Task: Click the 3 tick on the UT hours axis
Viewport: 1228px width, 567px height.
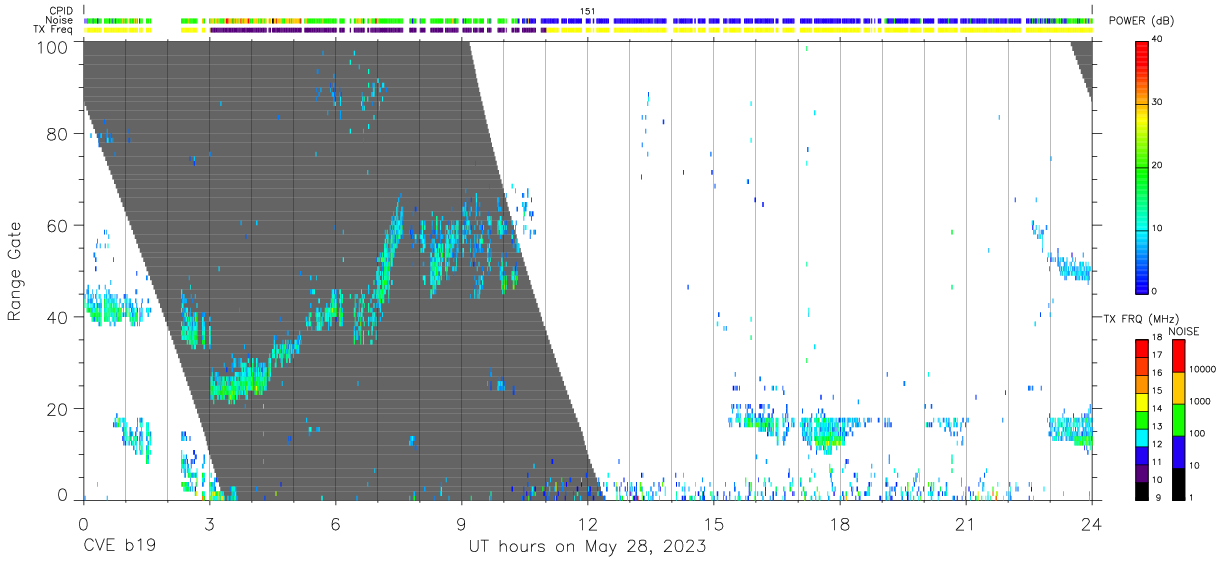Action: point(209,523)
